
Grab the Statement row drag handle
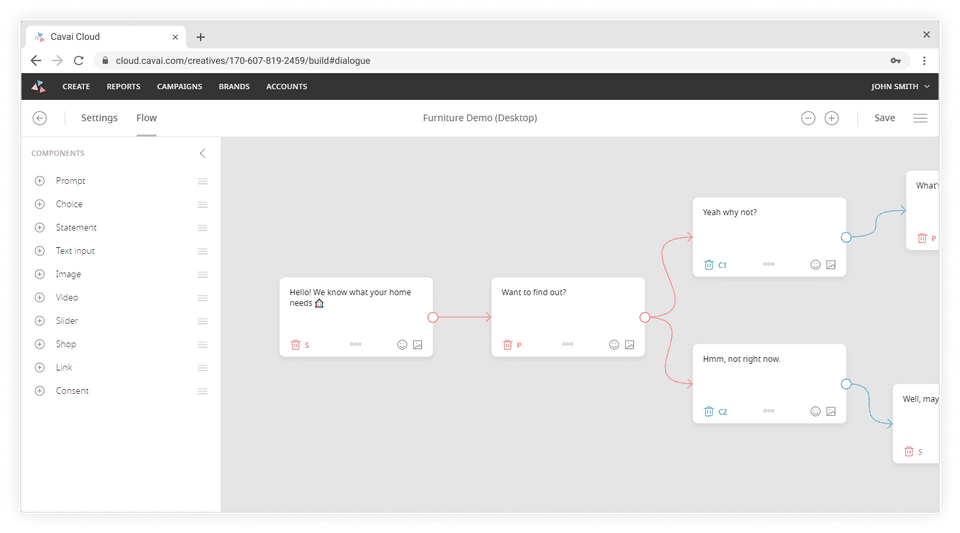203,228
